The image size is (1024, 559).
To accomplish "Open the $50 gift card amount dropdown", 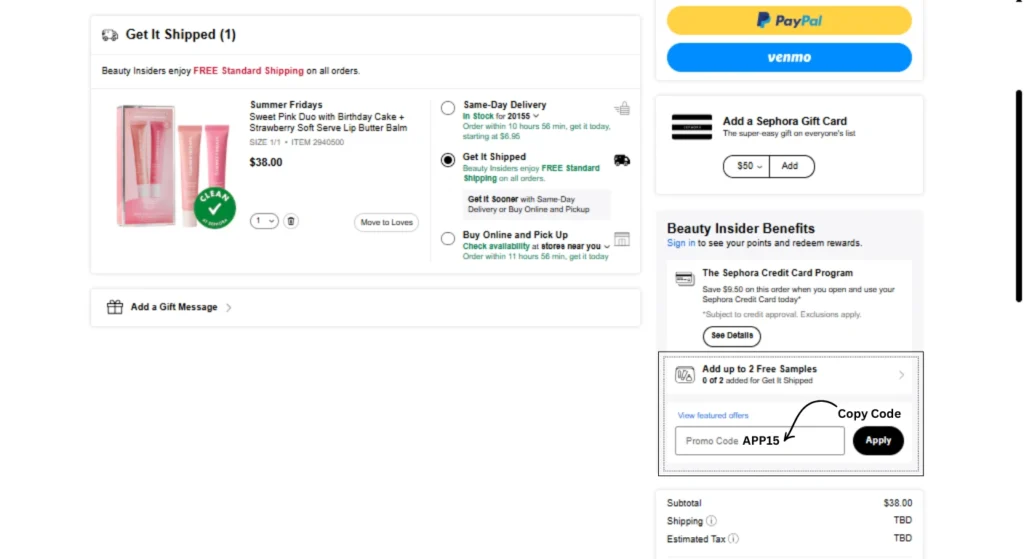I will (746, 166).
